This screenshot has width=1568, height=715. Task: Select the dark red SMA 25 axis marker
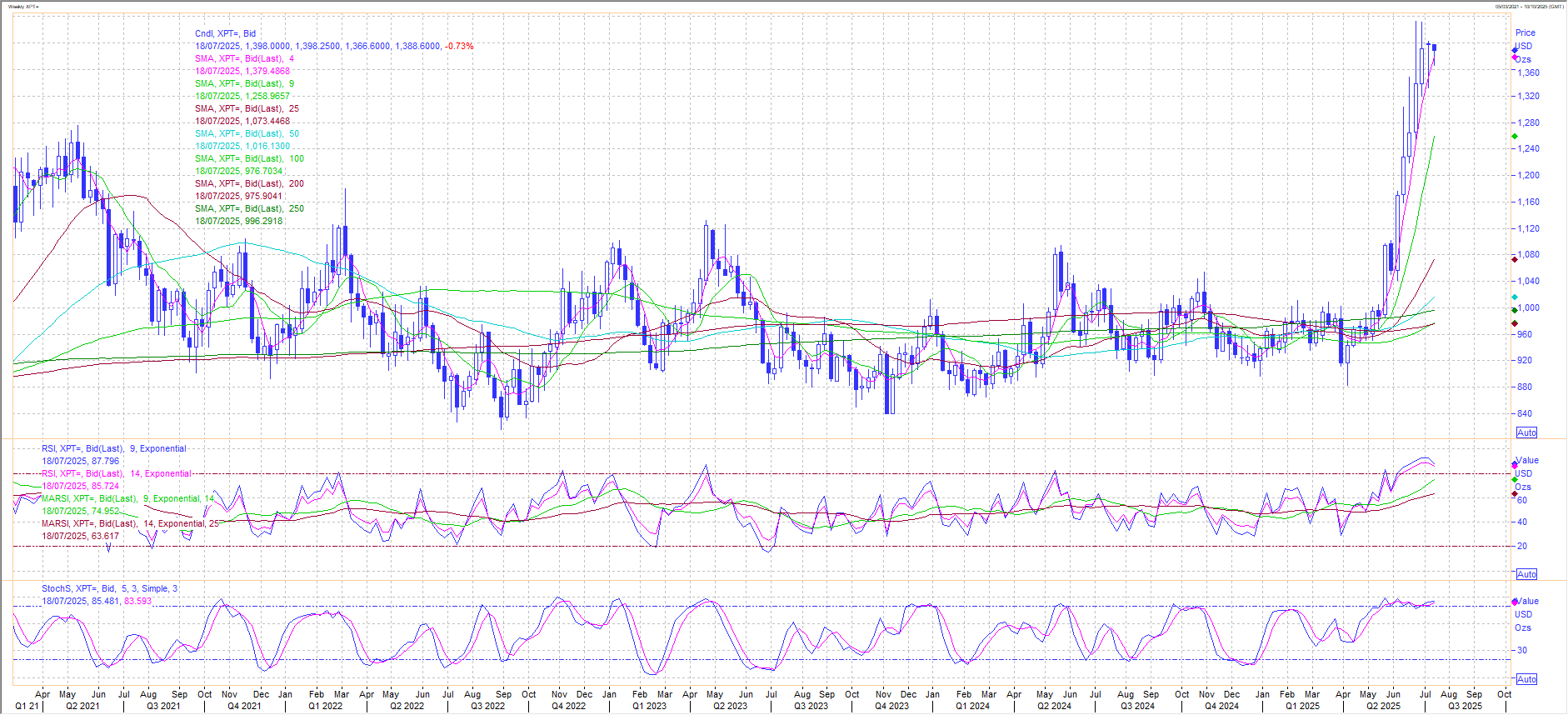click(x=1515, y=259)
